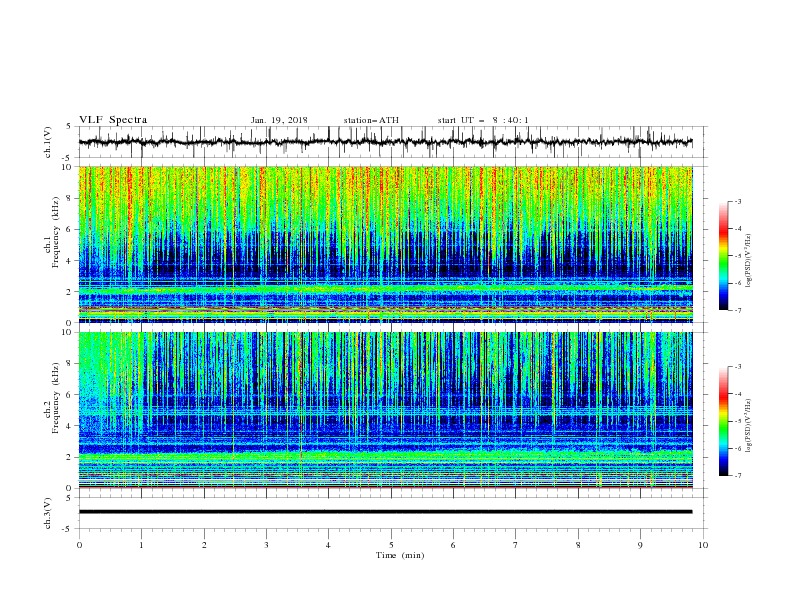Screen dimensions: 792x612
Task: Click the ch.2 colorbar "log(PSD)(V²/Hz)" label
Action: (x=749, y=425)
